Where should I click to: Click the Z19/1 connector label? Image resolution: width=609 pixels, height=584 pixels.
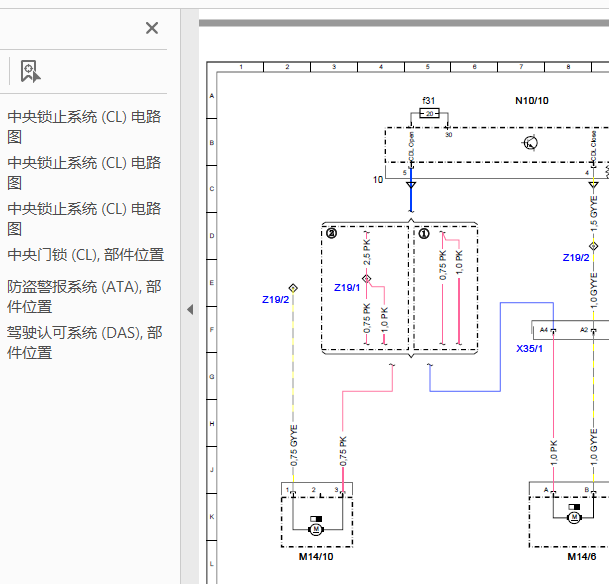point(347,287)
